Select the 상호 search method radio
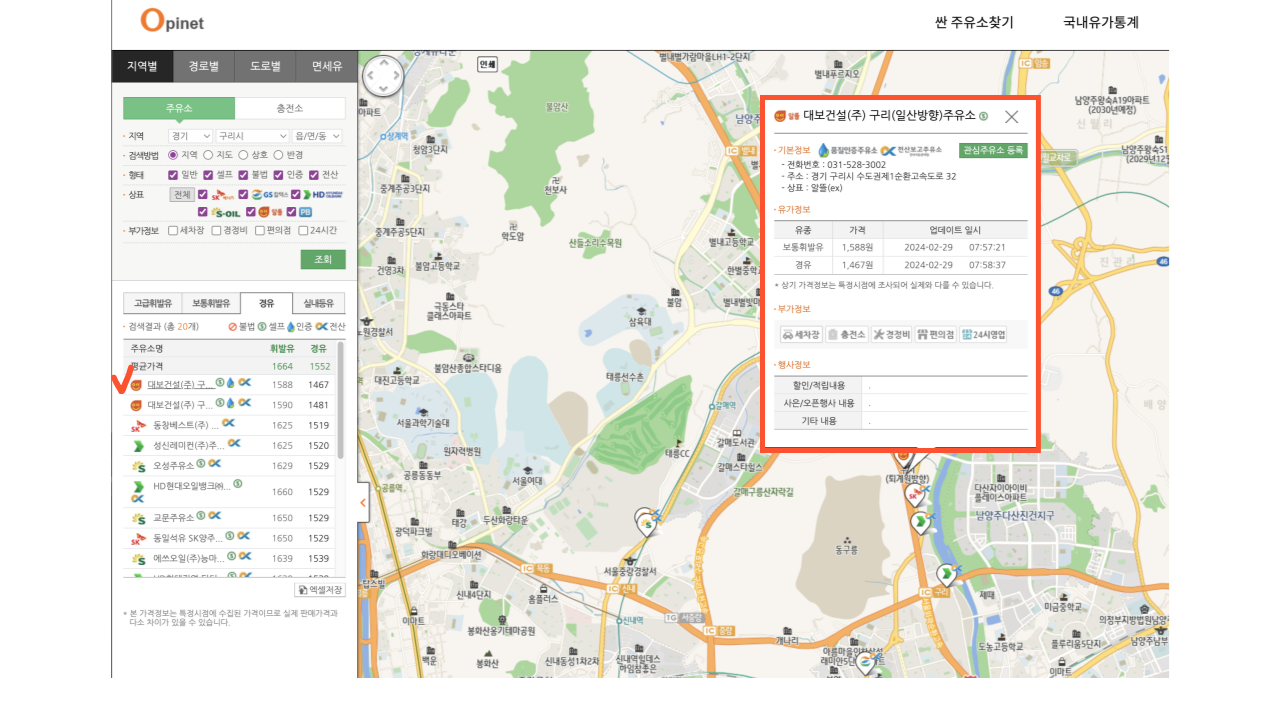Image resolution: width=1280 pixels, height=720 pixels. [243, 155]
